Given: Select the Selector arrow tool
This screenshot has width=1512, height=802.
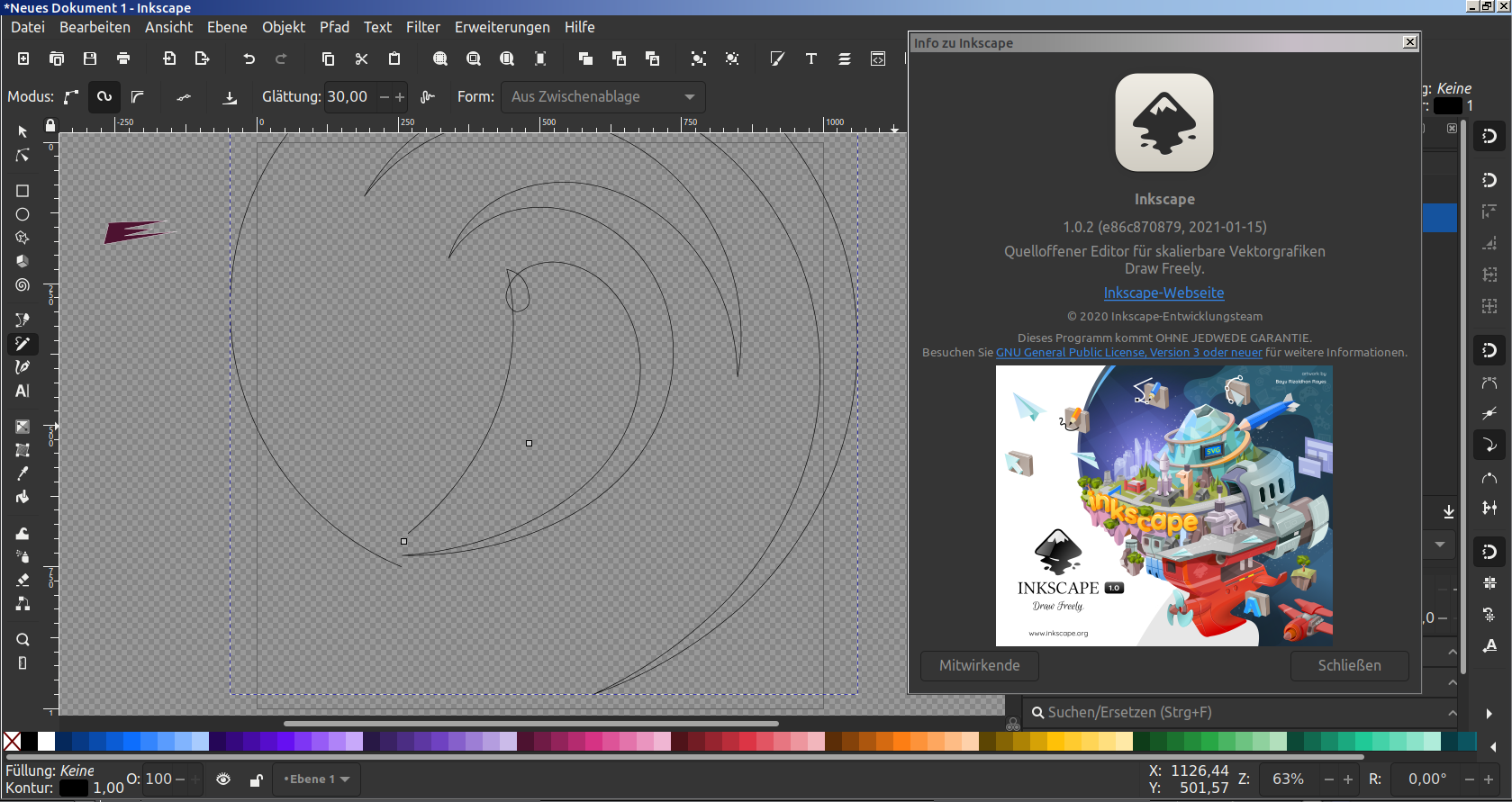Looking at the screenshot, I should click(23, 131).
